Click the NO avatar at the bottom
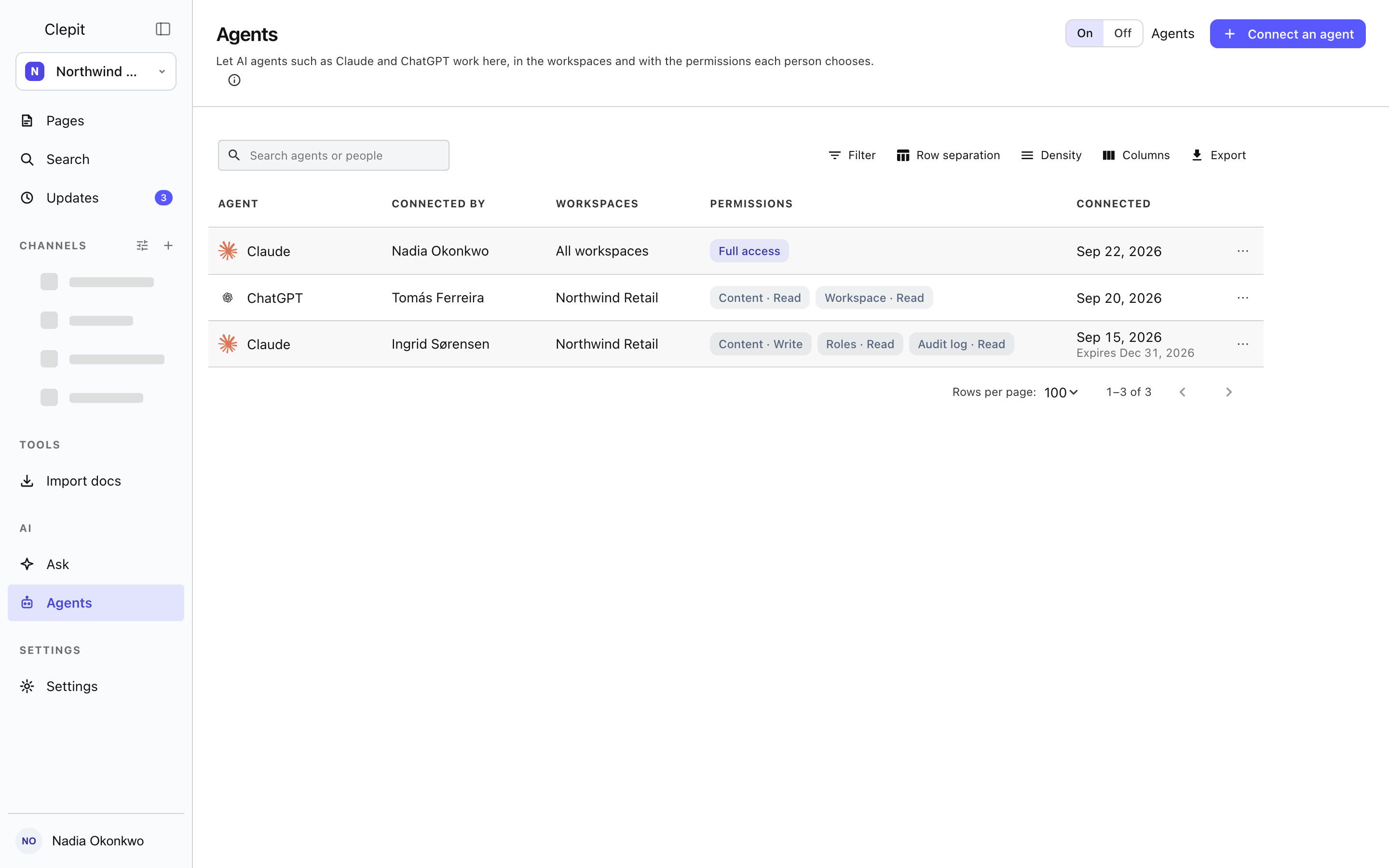Screen dimensions: 1389x868 pyautogui.click(x=29, y=841)
